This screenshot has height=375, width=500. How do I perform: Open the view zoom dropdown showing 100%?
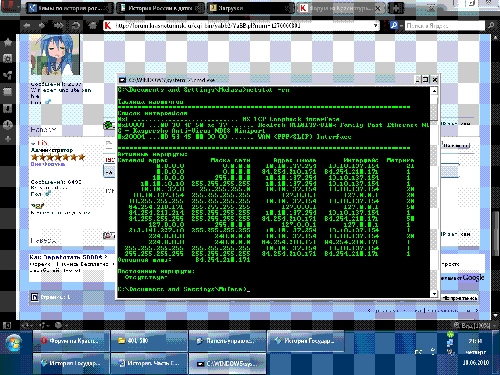(471, 325)
